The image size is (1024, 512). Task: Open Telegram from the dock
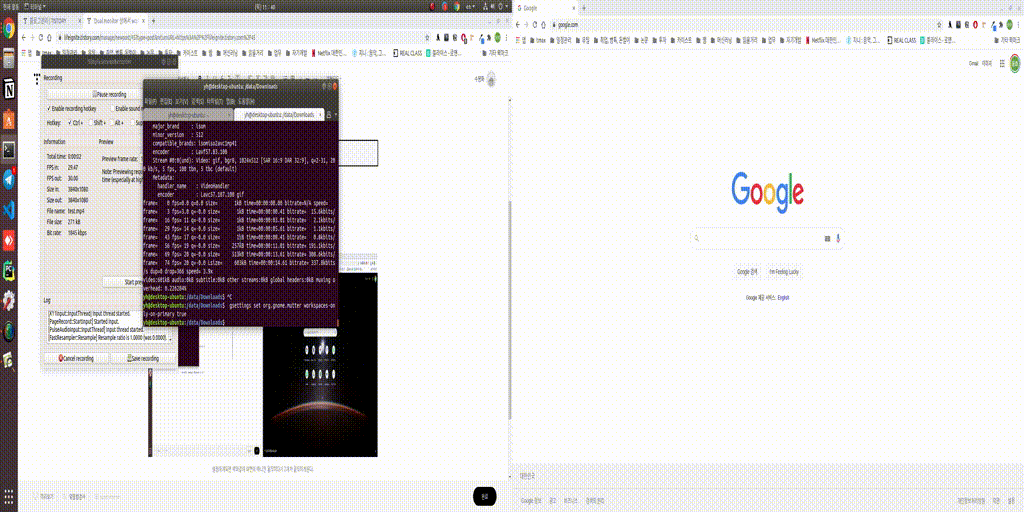pos(9,180)
